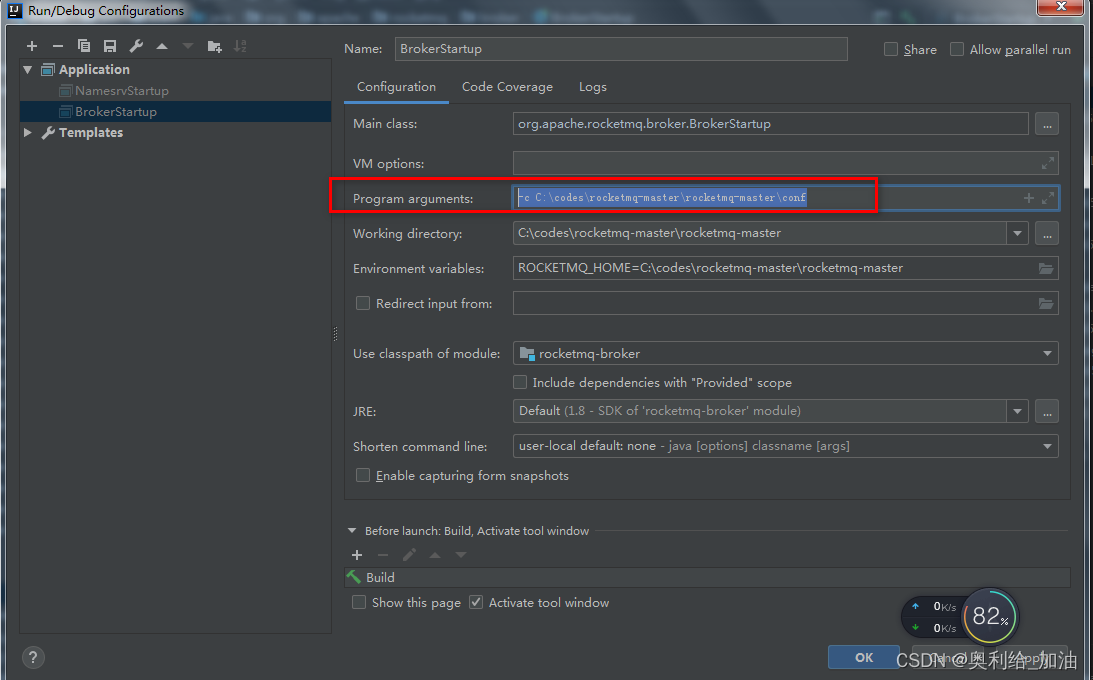This screenshot has width=1093, height=680.
Task: Tick the Share checkbox
Action: point(890,49)
